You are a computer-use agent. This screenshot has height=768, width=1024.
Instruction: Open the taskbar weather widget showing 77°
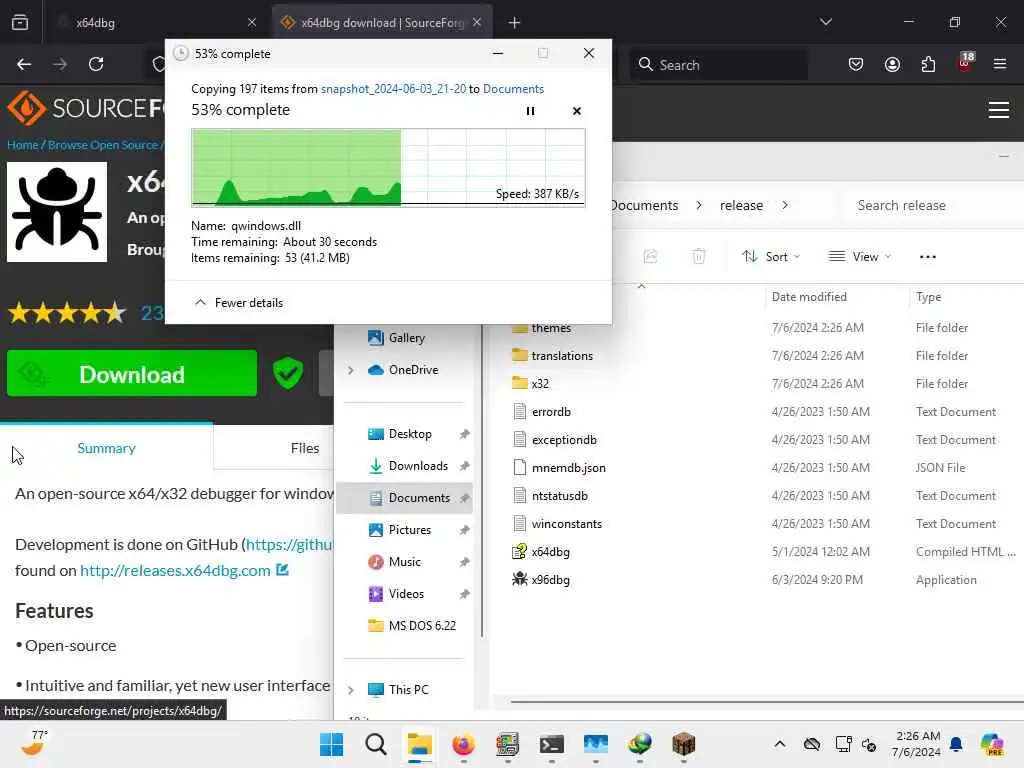35,743
